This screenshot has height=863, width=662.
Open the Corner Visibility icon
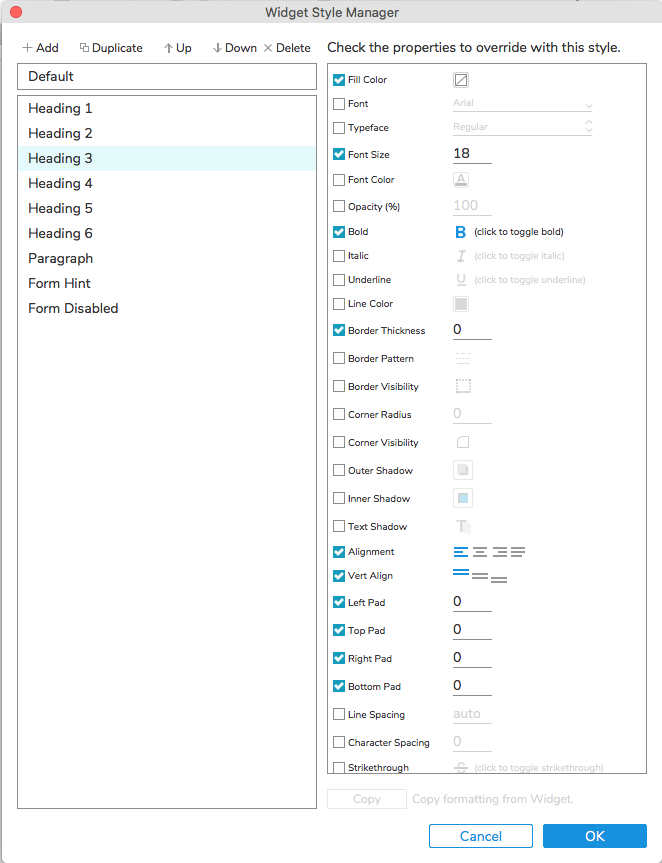pyautogui.click(x=463, y=442)
